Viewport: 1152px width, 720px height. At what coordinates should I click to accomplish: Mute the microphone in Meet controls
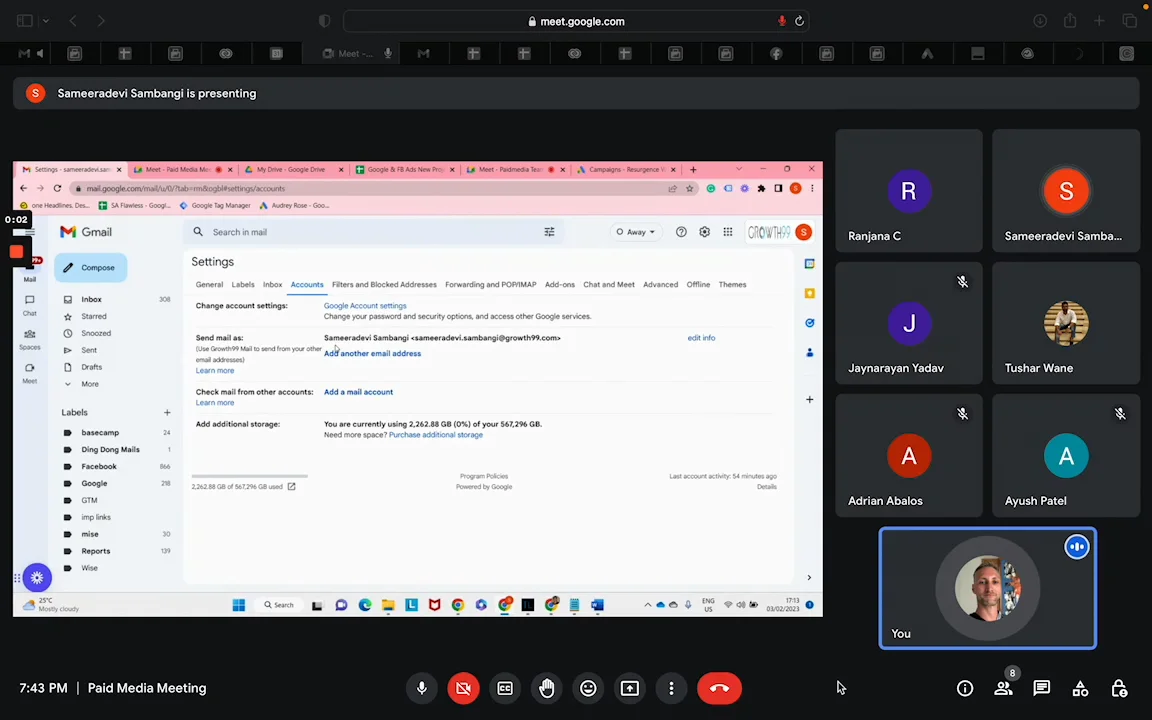pyautogui.click(x=422, y=688)
